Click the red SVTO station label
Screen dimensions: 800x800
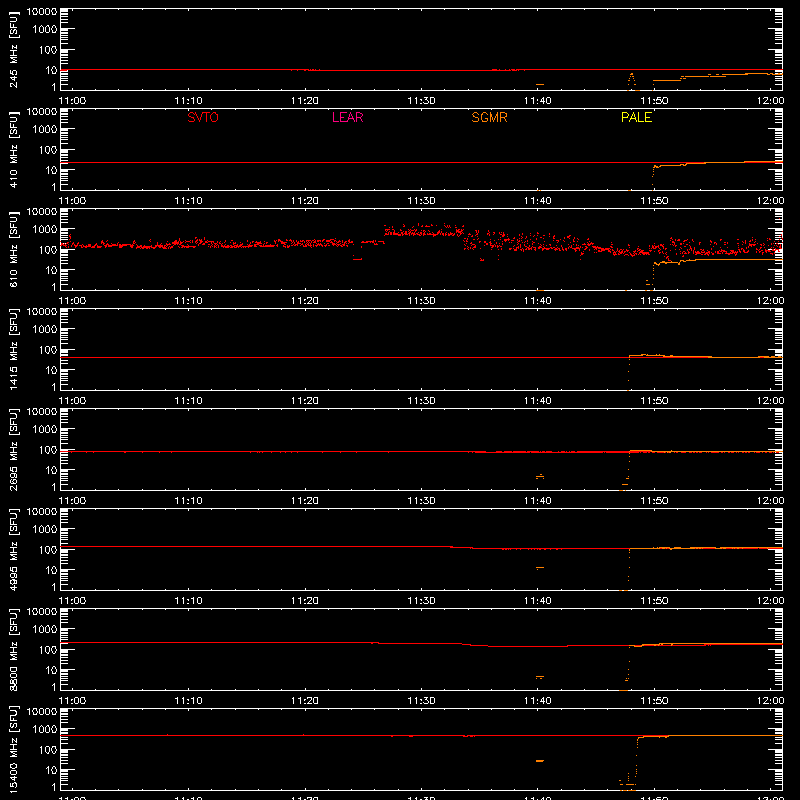click(x=203, y=117)
